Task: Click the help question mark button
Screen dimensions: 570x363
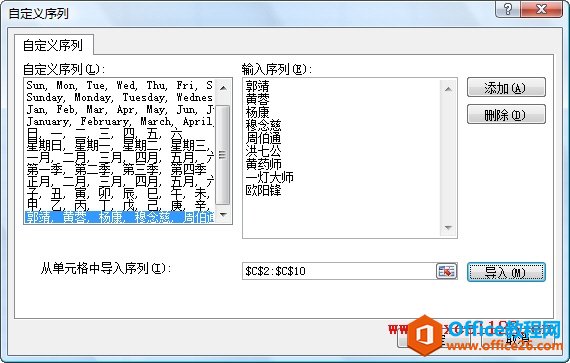Action: [x=508, y=9]
